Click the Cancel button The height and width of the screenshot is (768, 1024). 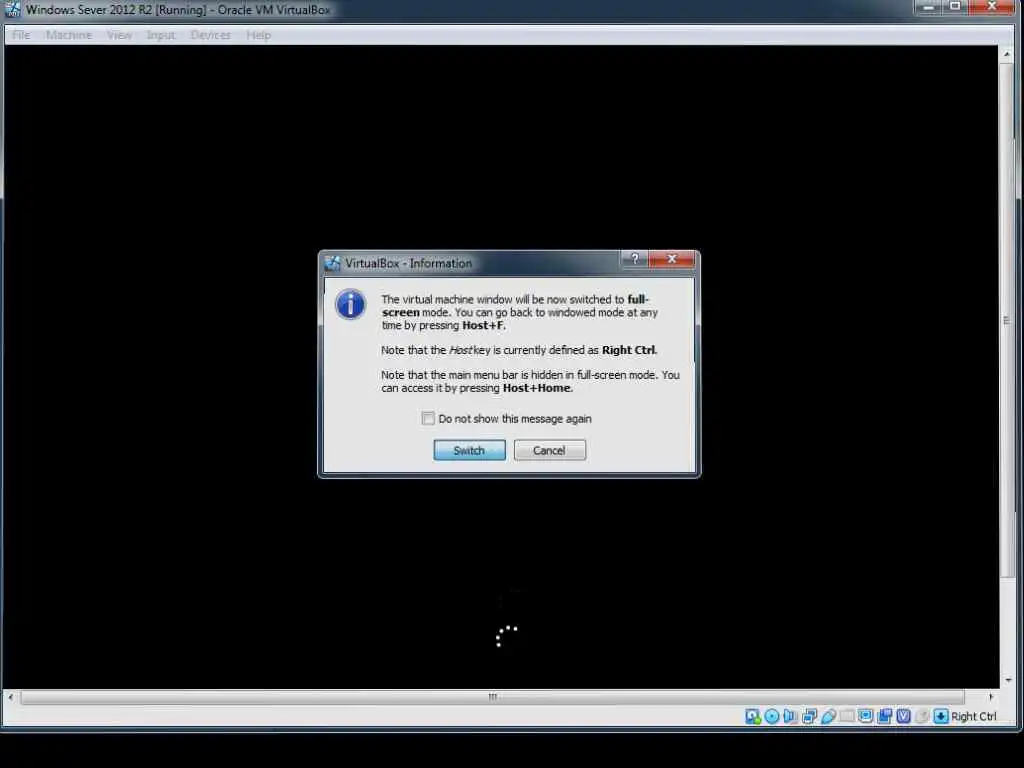tap(549, 450)
